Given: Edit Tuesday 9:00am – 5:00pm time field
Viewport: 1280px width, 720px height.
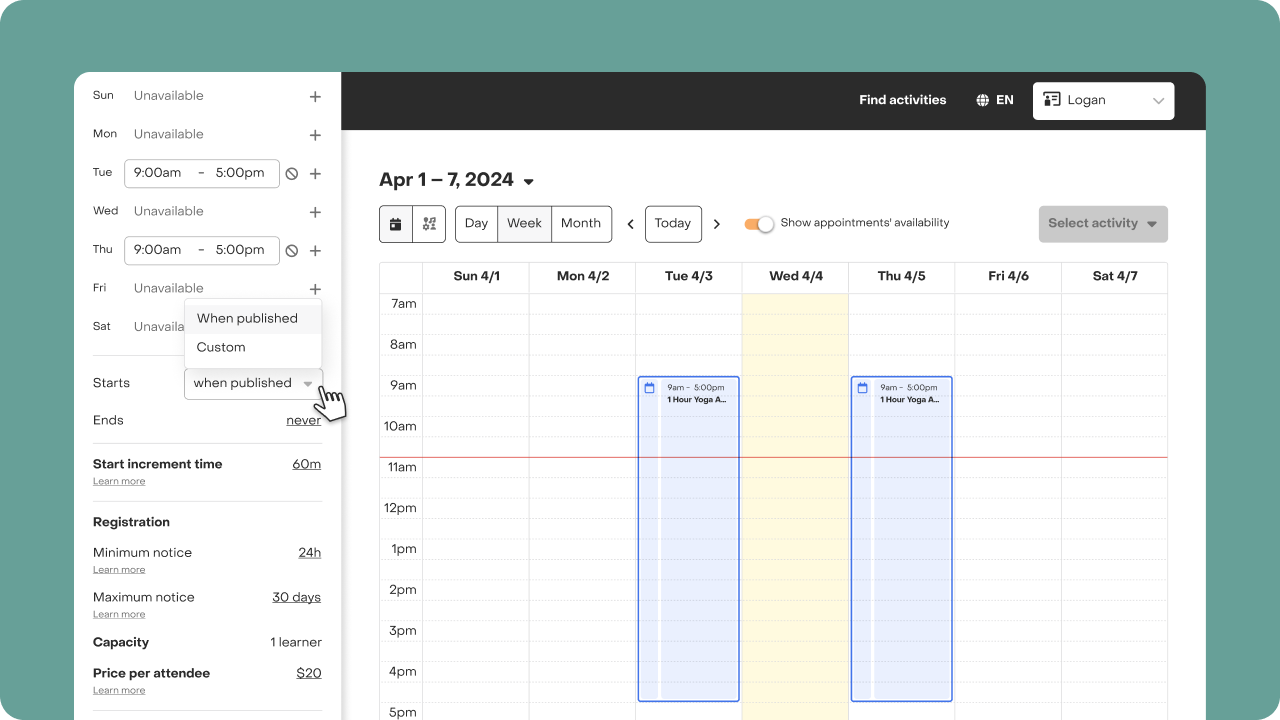Looking at the screenshot, I should click(202, 173).
